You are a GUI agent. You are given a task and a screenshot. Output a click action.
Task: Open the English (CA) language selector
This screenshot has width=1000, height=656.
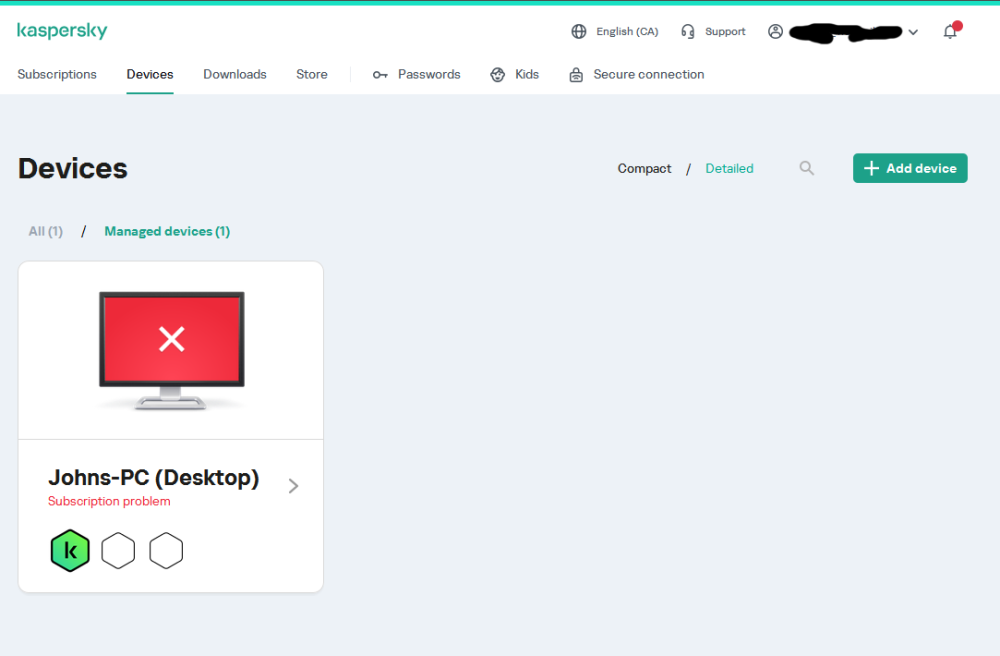pyautogui.click(x=627, y=31)
